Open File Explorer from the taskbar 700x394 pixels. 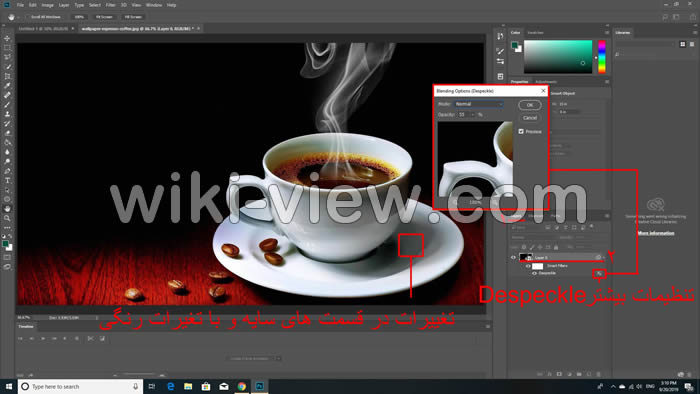click(x=188, y=386)
